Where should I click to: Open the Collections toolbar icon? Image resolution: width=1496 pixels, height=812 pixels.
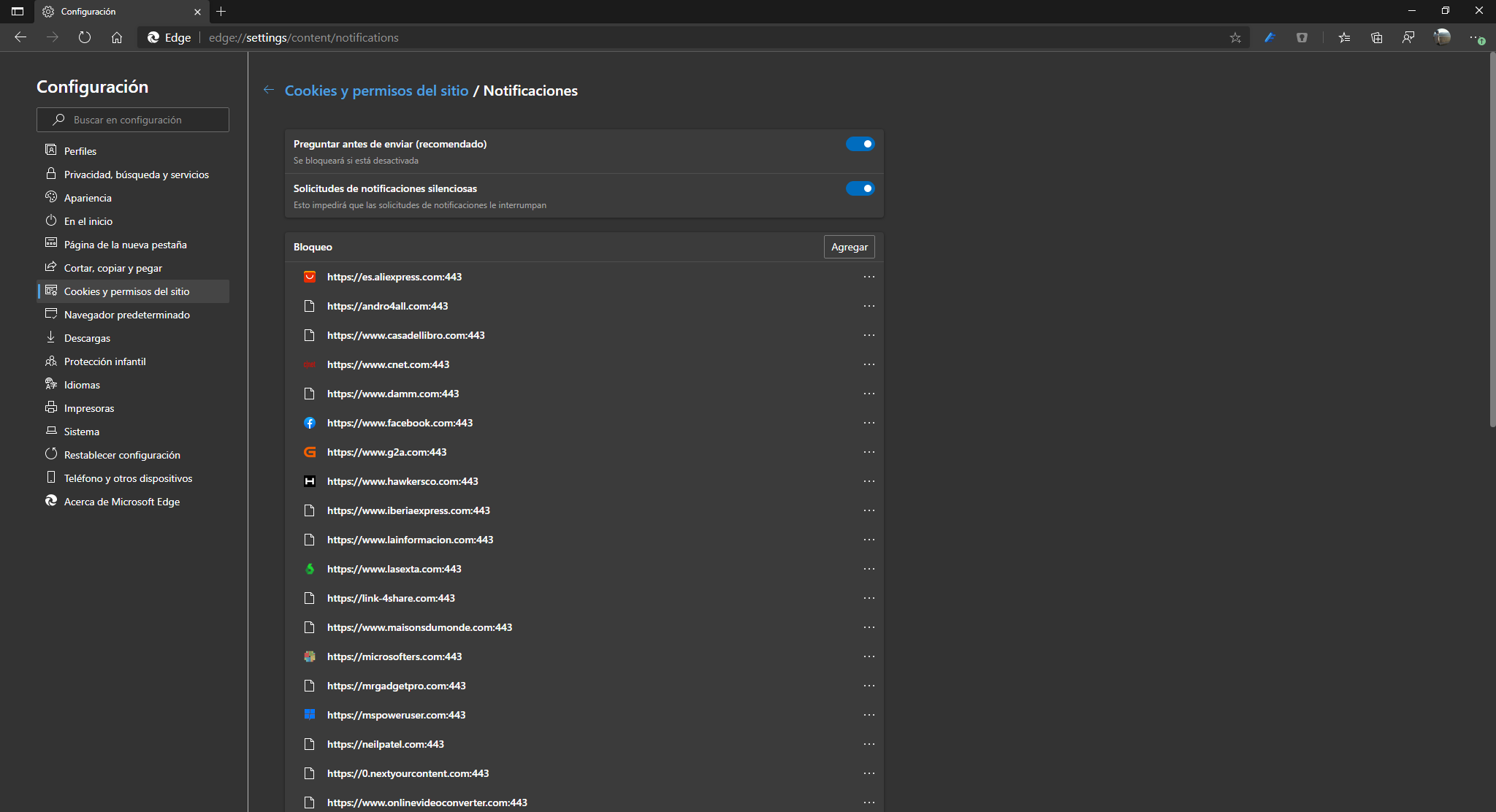click(x=1376, y=37)
